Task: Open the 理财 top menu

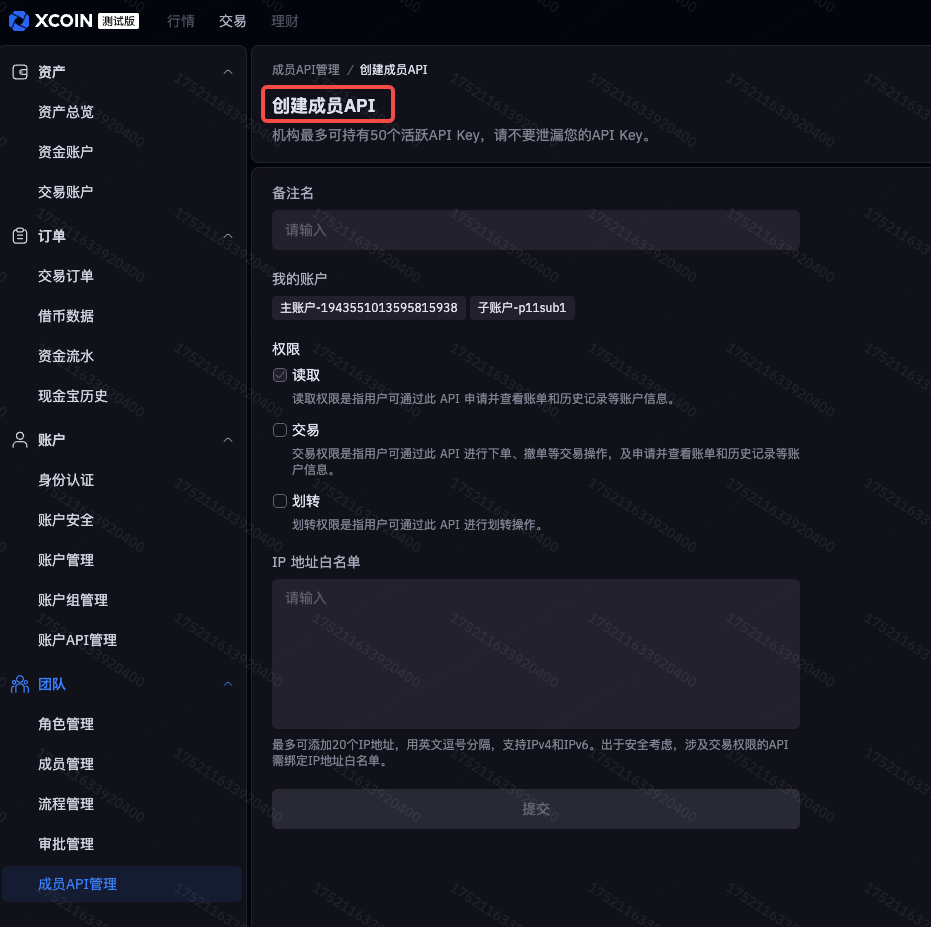Action: (285, 21)
